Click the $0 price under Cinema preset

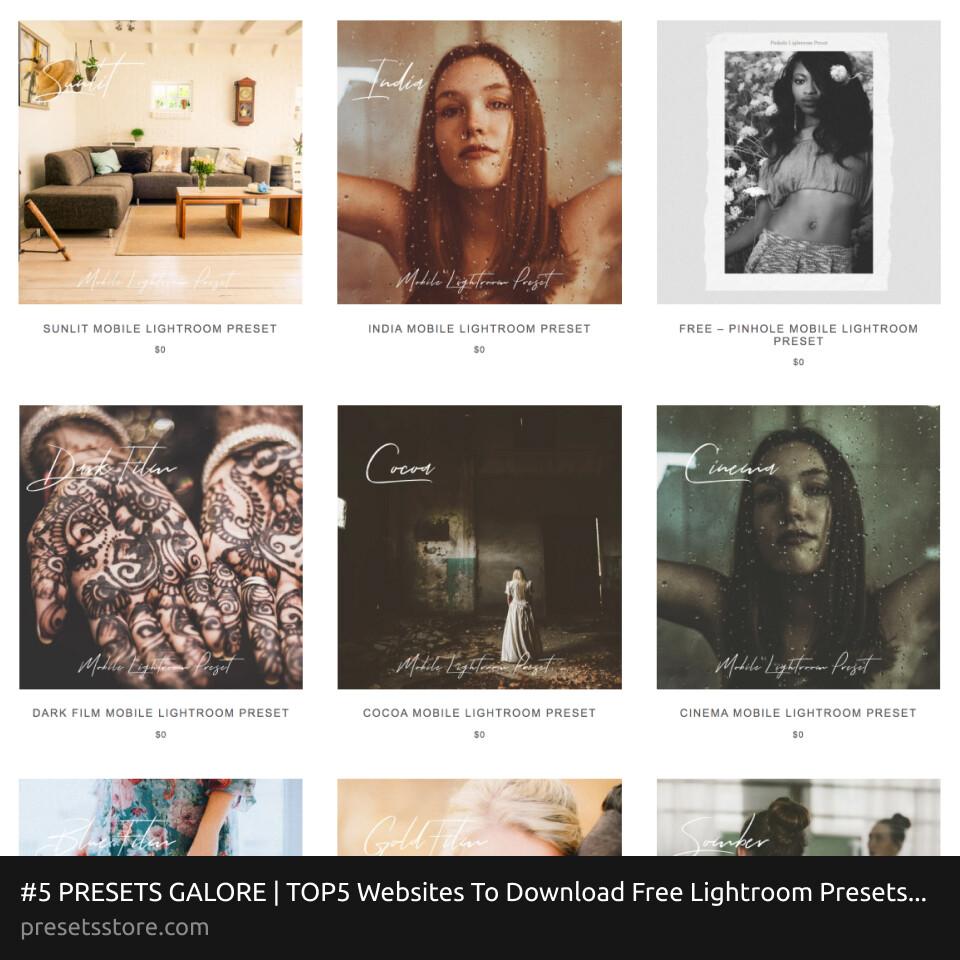[x=798, y=734]
